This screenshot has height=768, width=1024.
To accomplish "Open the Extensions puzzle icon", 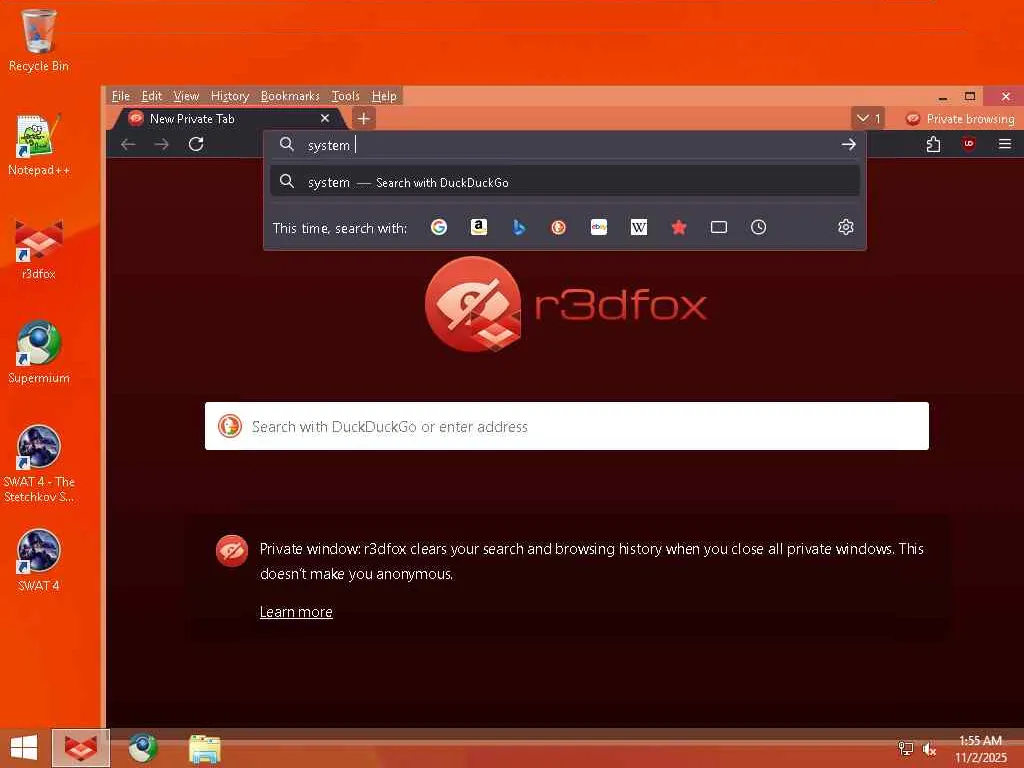I will tap(933, 144).
